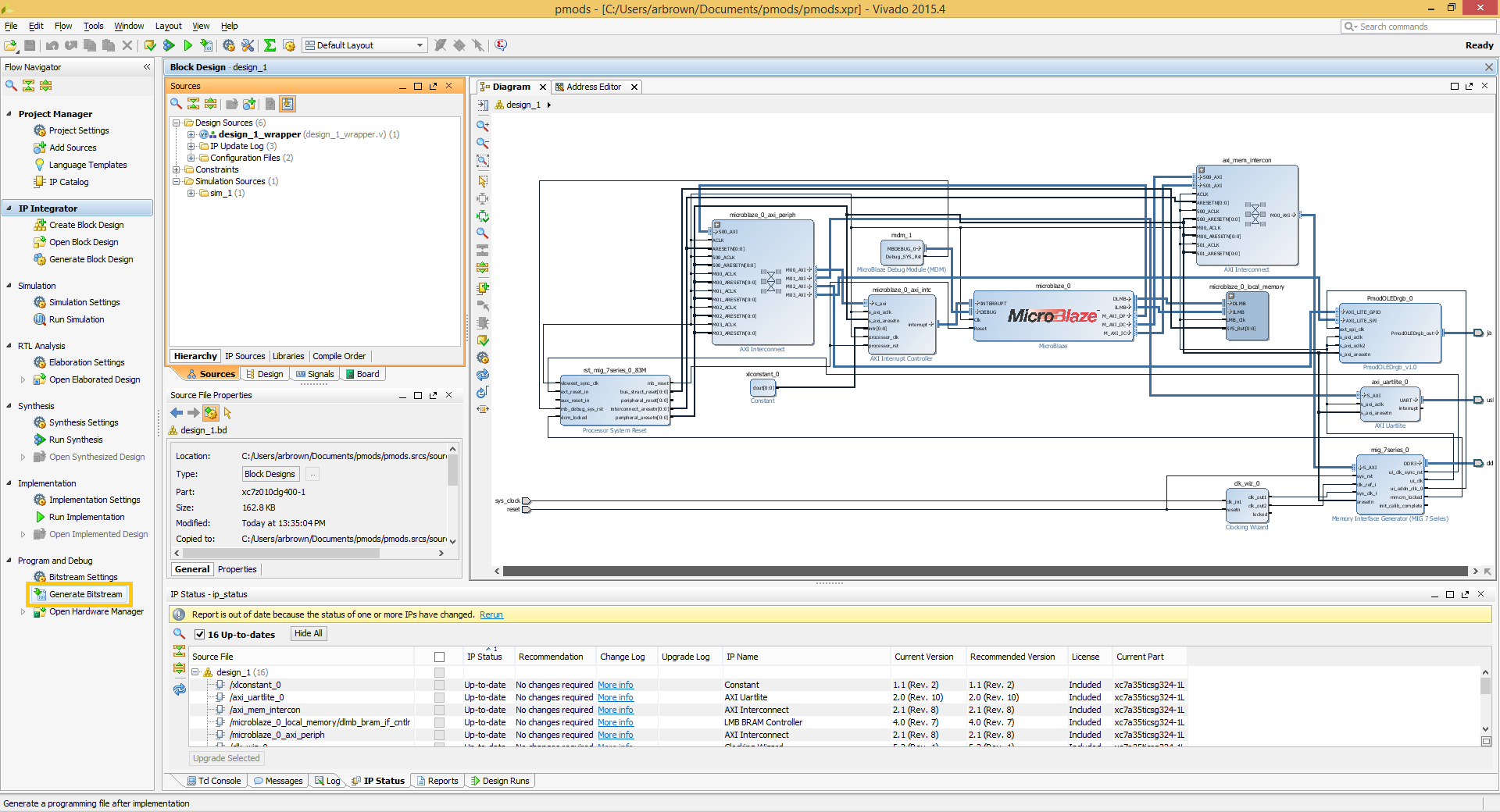Click the Rerun link in IP Status

click(x=491, y=615)
